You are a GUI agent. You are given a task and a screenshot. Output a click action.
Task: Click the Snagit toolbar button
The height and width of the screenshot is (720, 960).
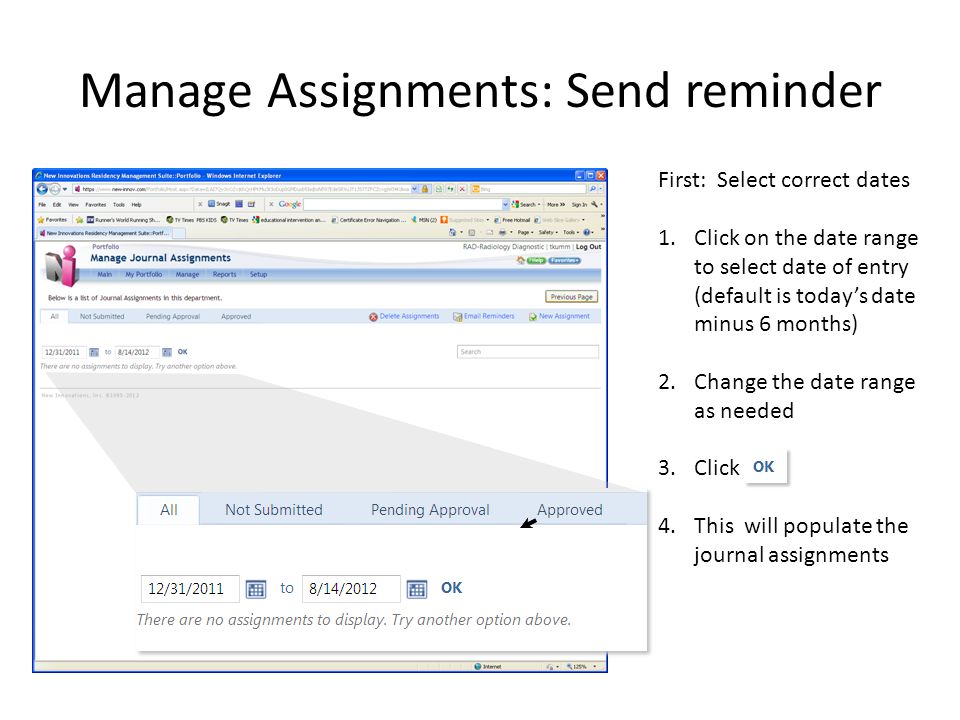click(x=219, y=204)
